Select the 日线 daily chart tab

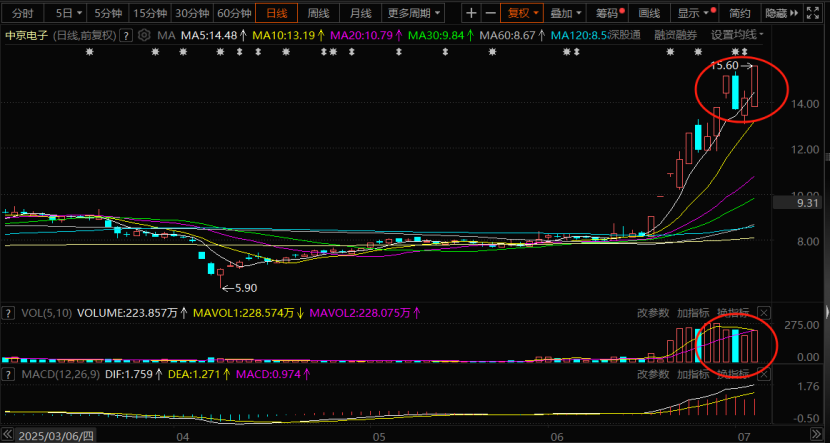click(x=276, y=13)
